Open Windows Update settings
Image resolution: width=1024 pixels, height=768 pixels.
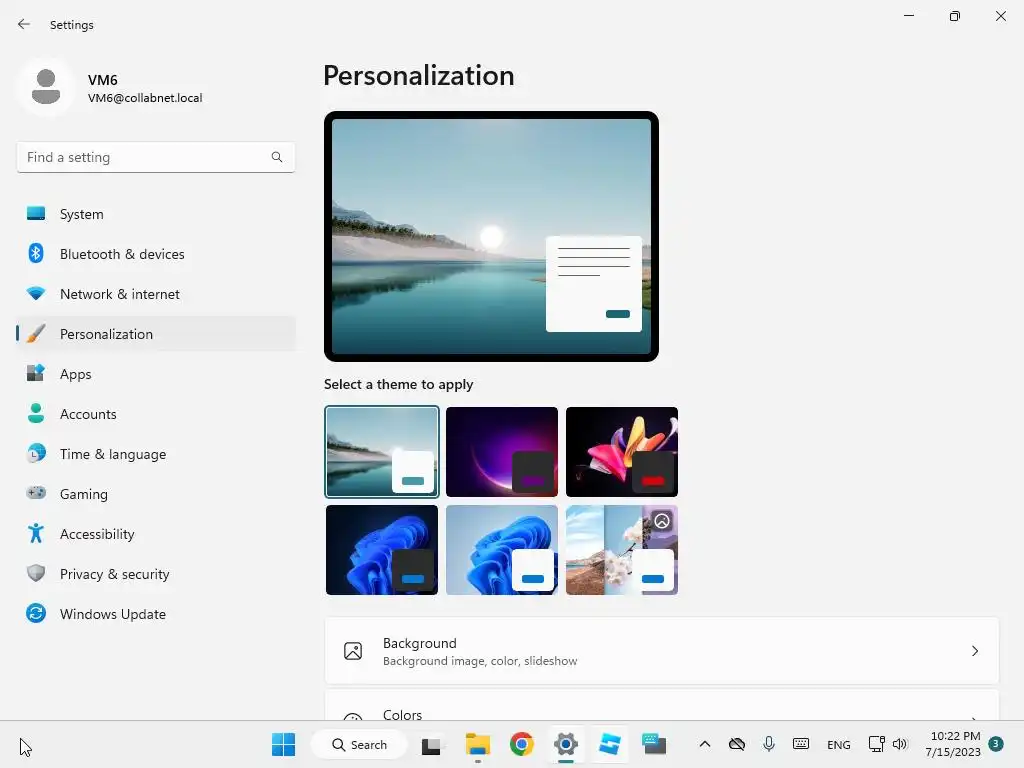click(155, 614)
